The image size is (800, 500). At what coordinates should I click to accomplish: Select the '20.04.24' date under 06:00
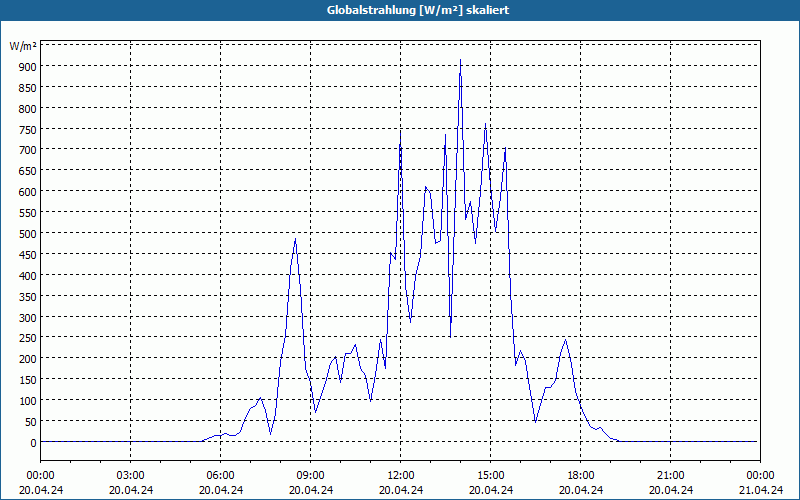coord(220,490)
